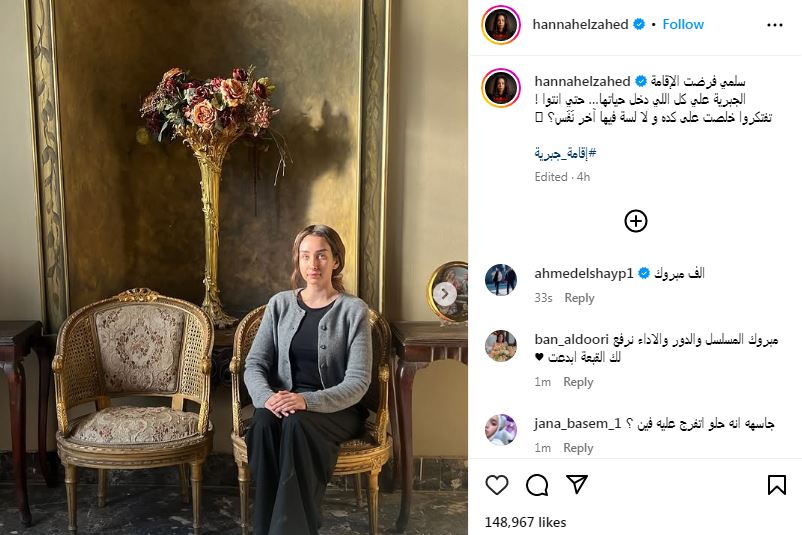Image resolution: width=802 pixels, height=535 pixels.
Task: Open ban_aldoori's profile avatar
Action: pos(501,346)
